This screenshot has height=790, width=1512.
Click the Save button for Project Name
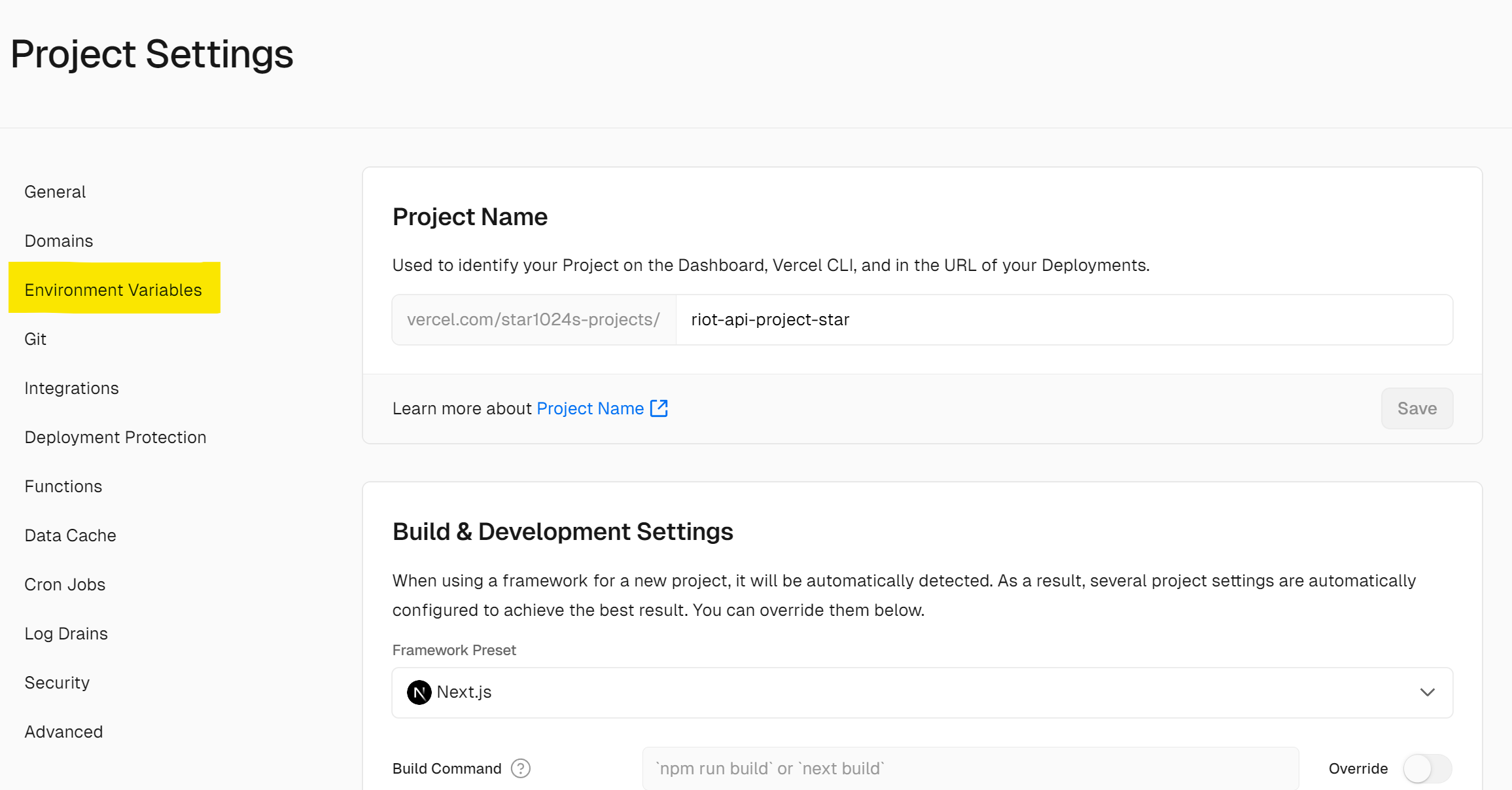pos(1417,408)
